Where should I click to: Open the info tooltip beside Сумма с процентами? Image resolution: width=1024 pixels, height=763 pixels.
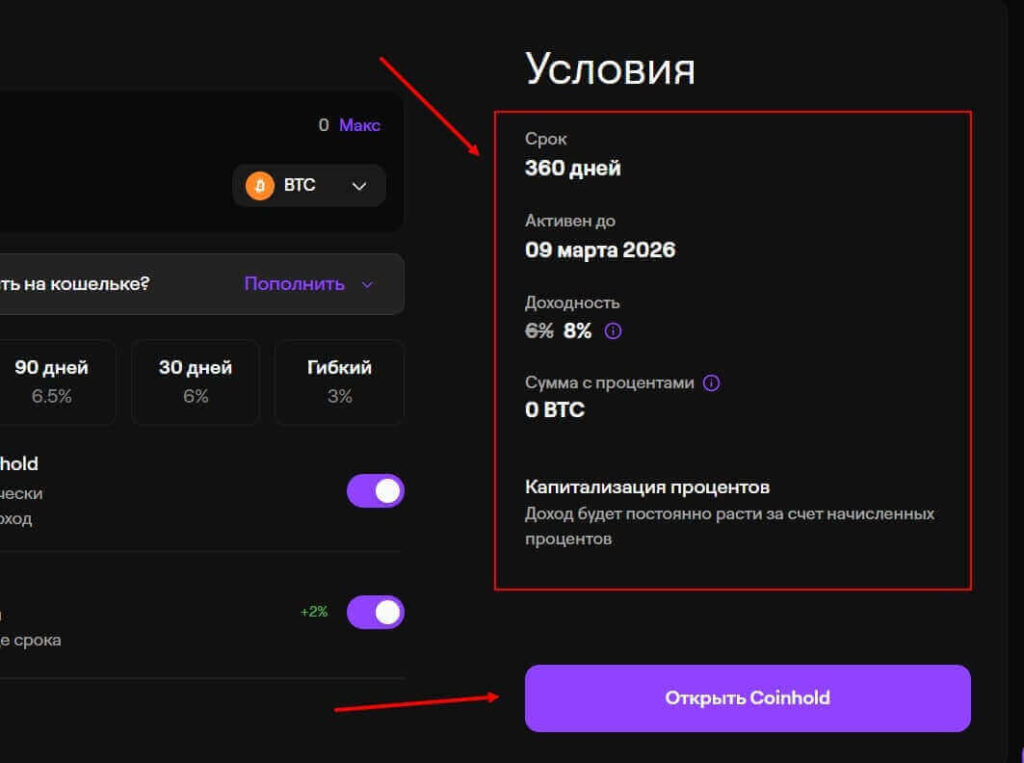[x=710, y=382]
